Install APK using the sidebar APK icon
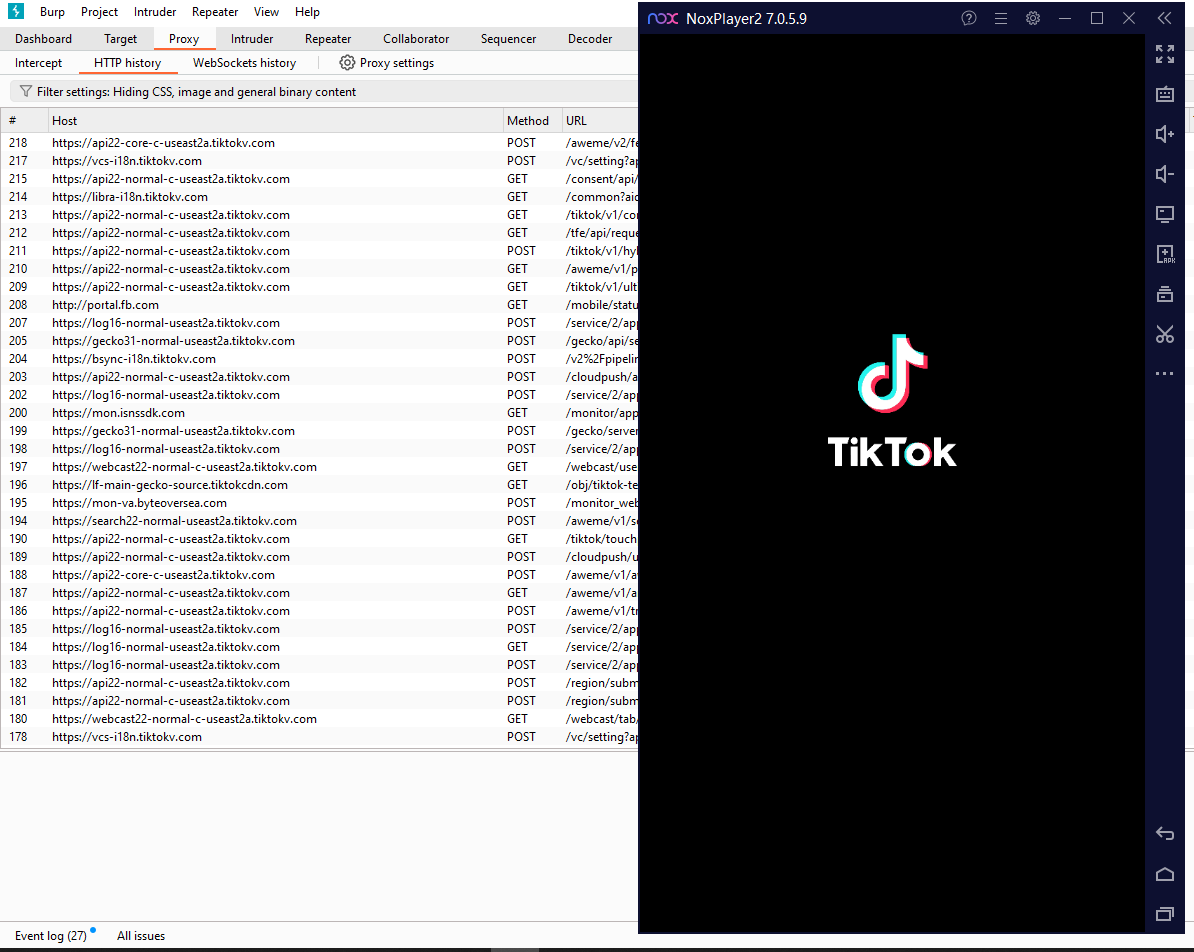This screenshot has width=1194, height=952. pyautogui.click(x=1165, y=254)
